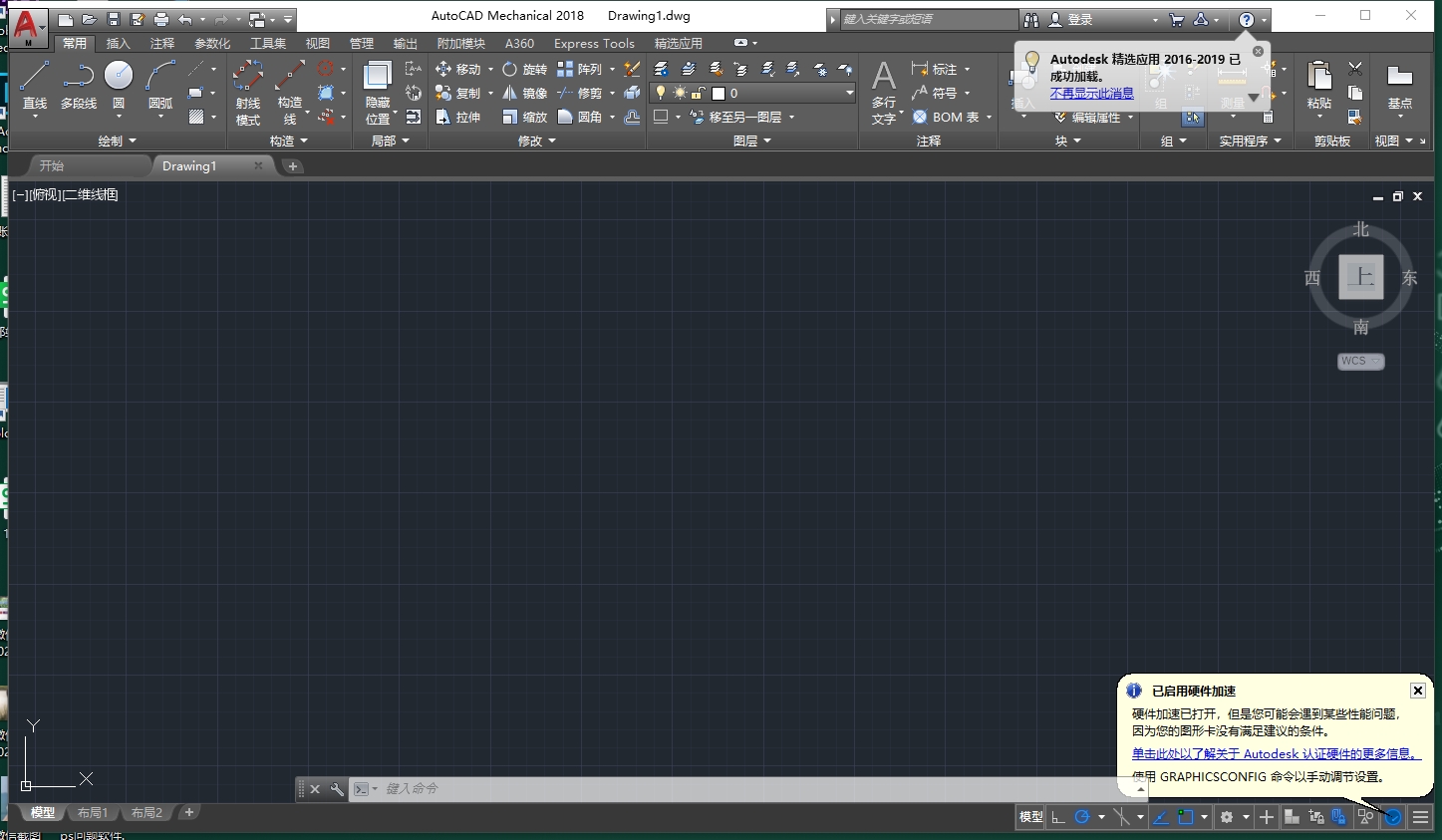The image size is (1442, 840).
Task: Click the 不再显示此消息 link
Action: 1091,93
